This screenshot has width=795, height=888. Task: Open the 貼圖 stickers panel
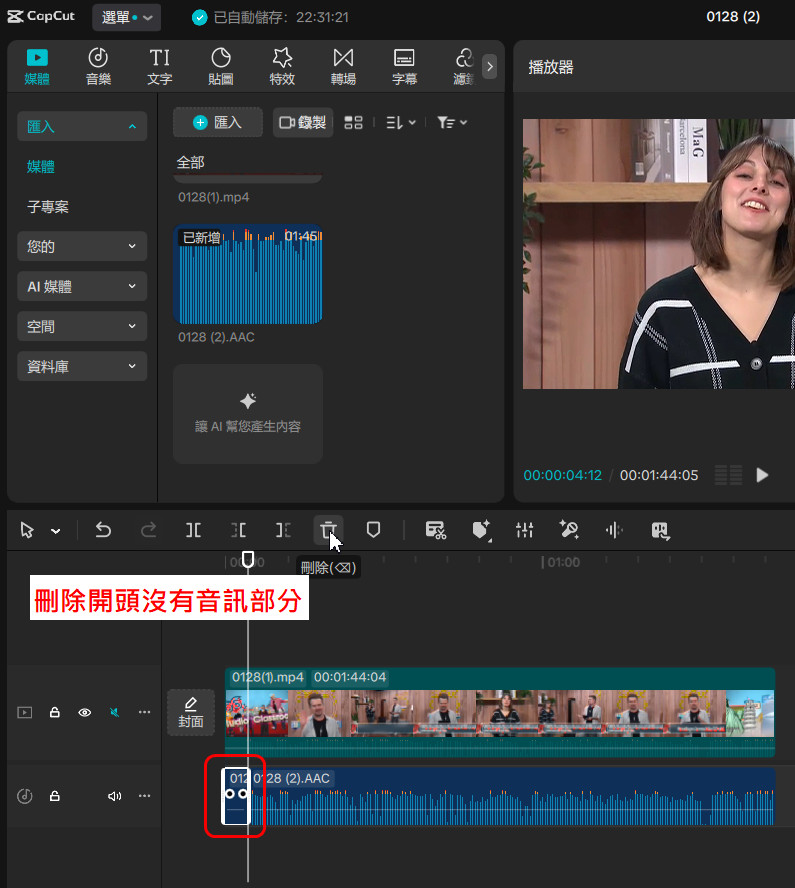pos(221,66)
